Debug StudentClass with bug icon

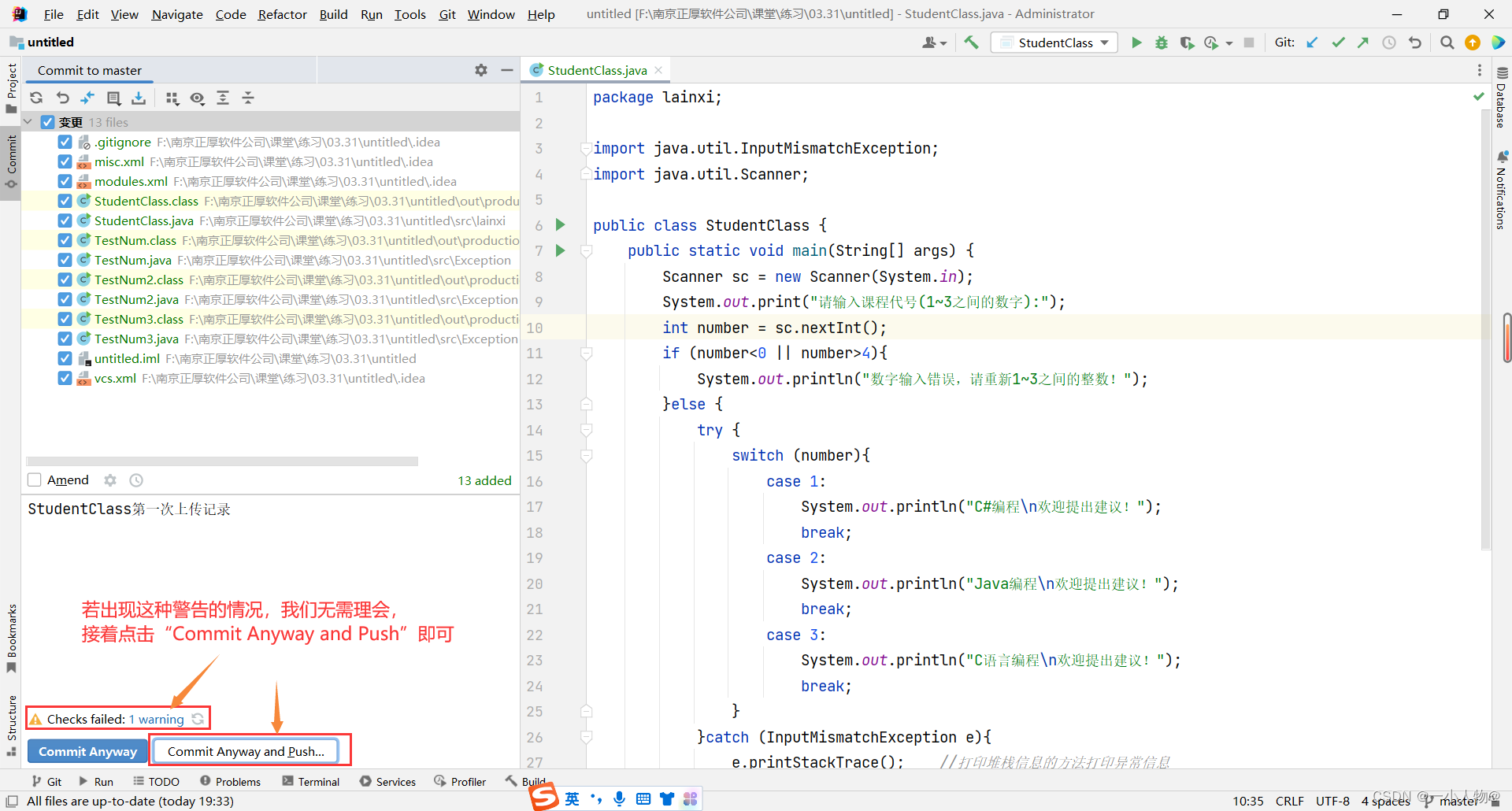click(x=1162, y=43)
